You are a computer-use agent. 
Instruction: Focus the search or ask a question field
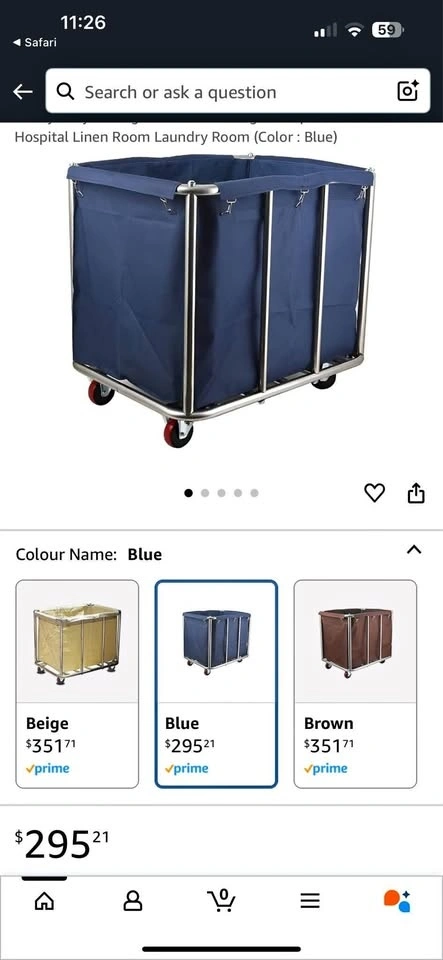238,91
